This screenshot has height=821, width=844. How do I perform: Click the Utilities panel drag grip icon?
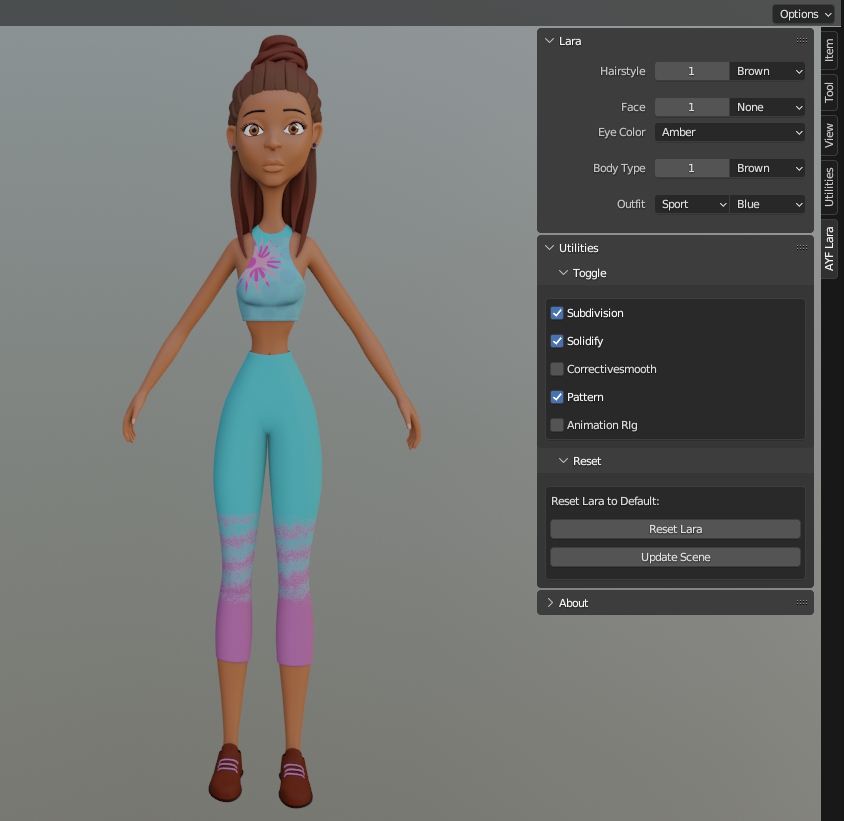click(801, 248)
